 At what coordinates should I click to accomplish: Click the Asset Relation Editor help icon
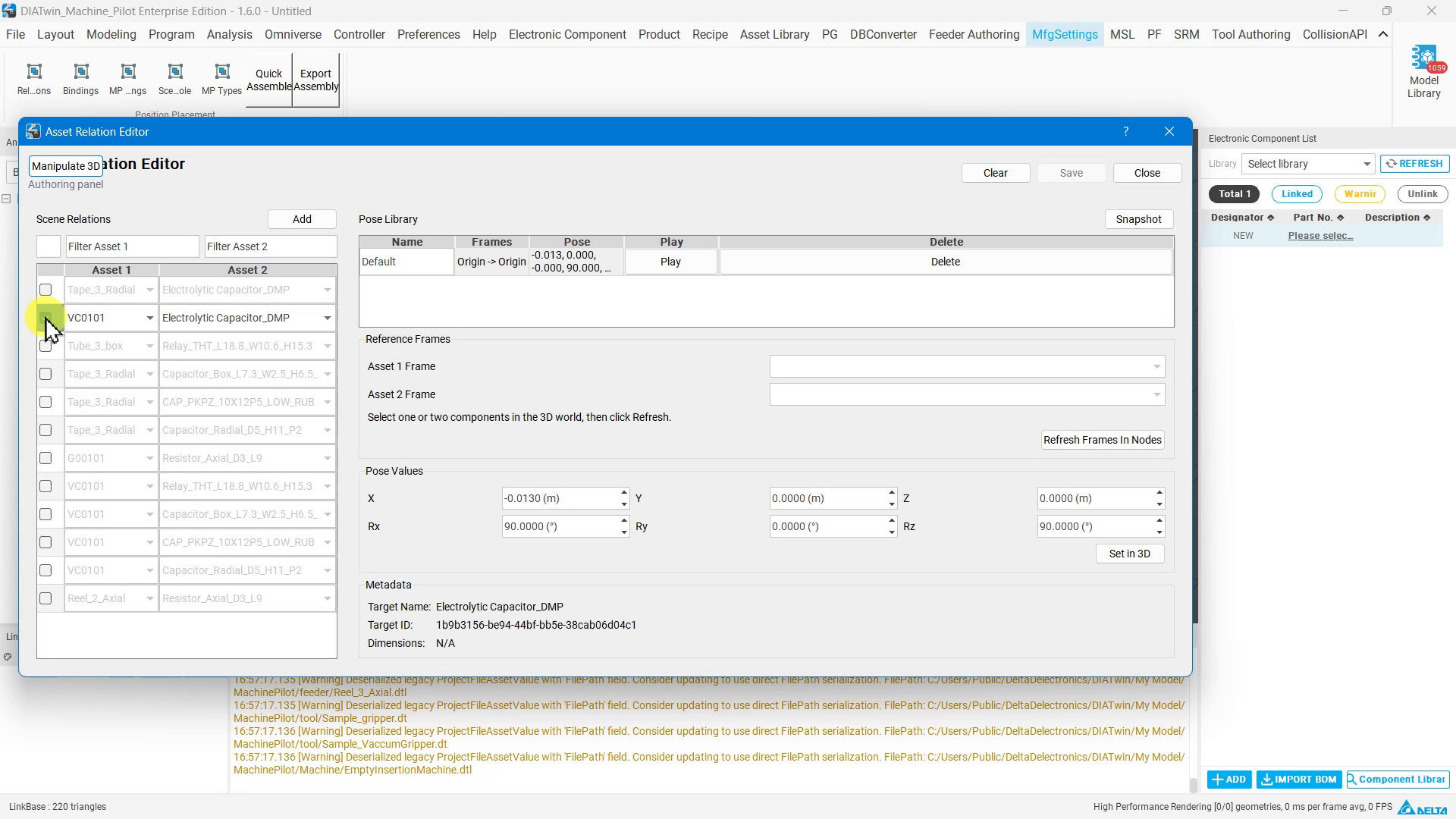(1126, 131)
